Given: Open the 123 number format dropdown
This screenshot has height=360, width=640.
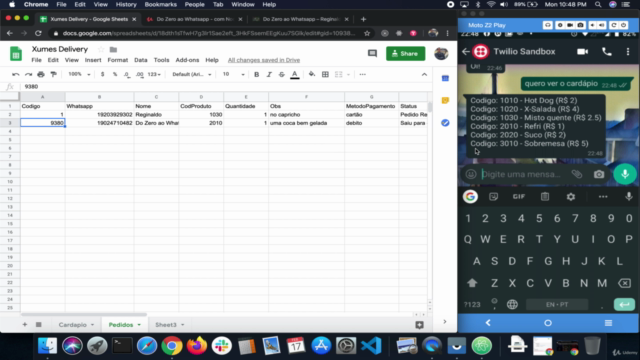Looking at the screenshot, I should pyautogui.click(x=154, y=74).
